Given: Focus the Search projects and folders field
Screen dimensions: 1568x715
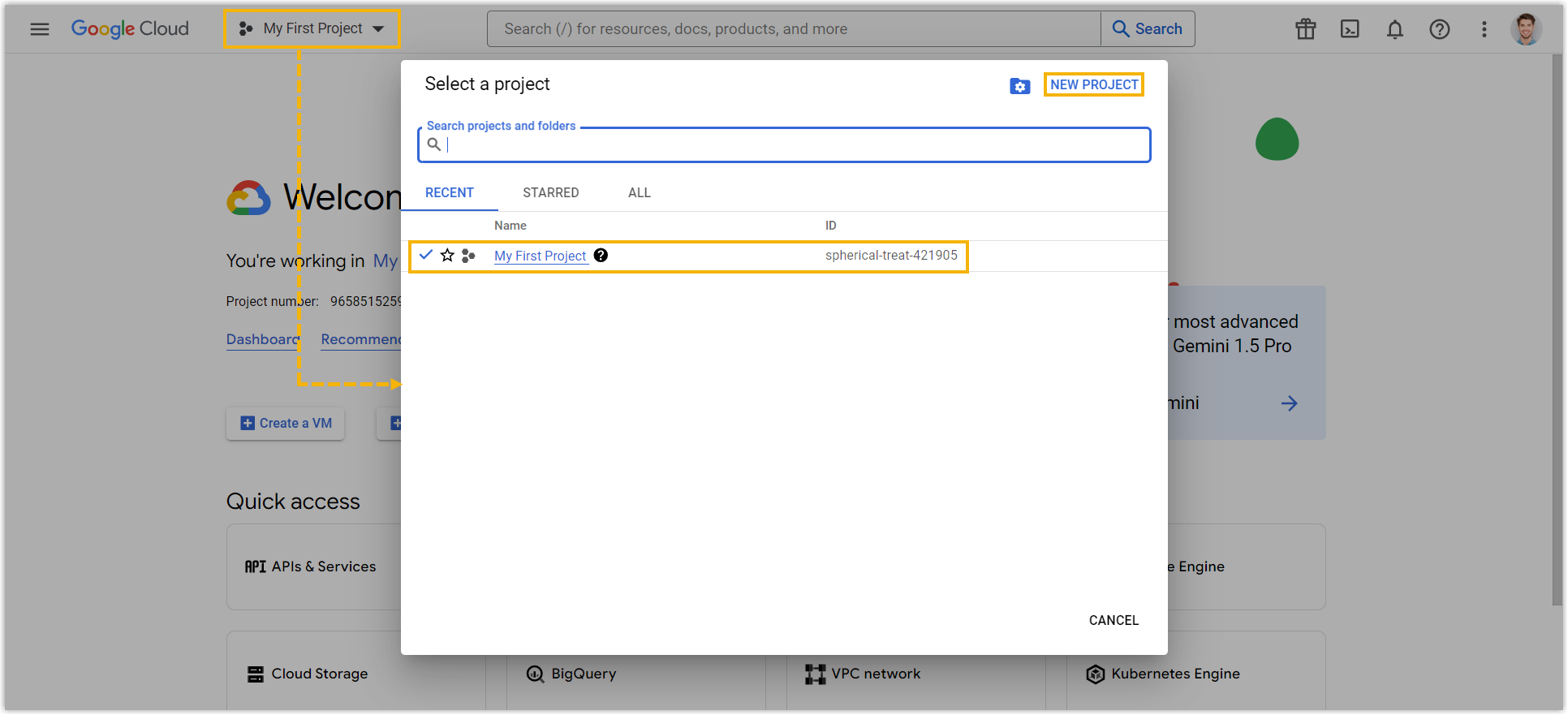Looking at the screenshot, I should 784,145.
